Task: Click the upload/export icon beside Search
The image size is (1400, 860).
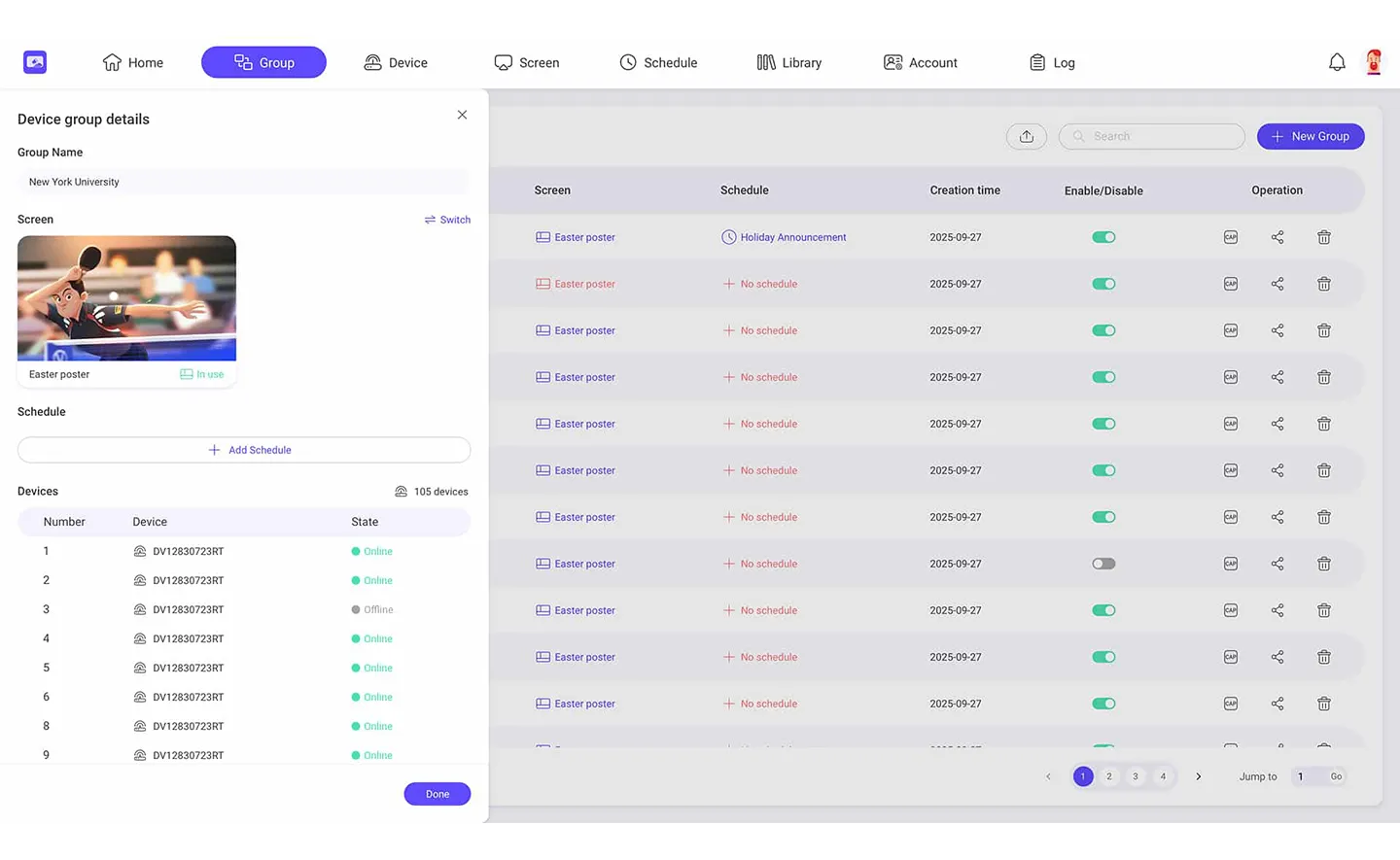Action: pyautogui.click(x=1026, y=137)
